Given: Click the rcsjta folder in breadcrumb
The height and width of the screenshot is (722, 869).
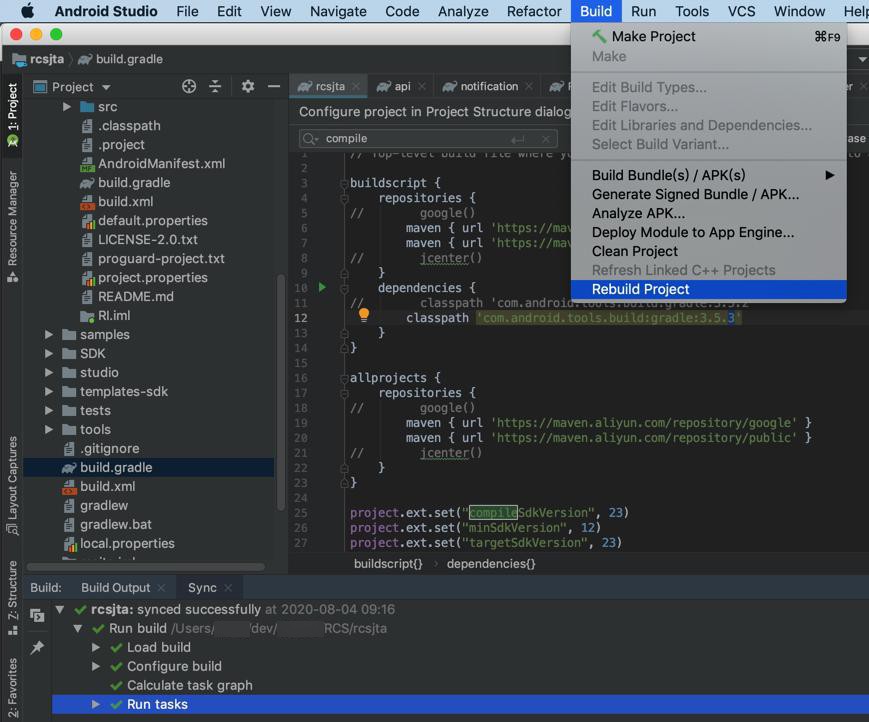Looking at the screenshot, I should 38,59.
